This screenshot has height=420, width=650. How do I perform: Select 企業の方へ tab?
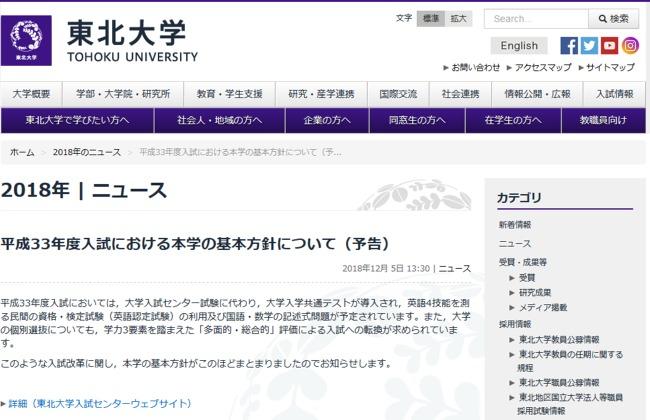coord(327,120)
